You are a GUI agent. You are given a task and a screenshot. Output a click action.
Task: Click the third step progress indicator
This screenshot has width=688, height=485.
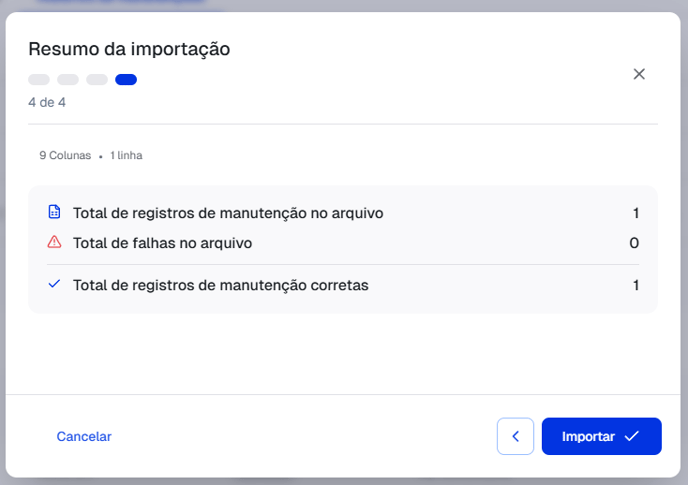click(97, 79)
